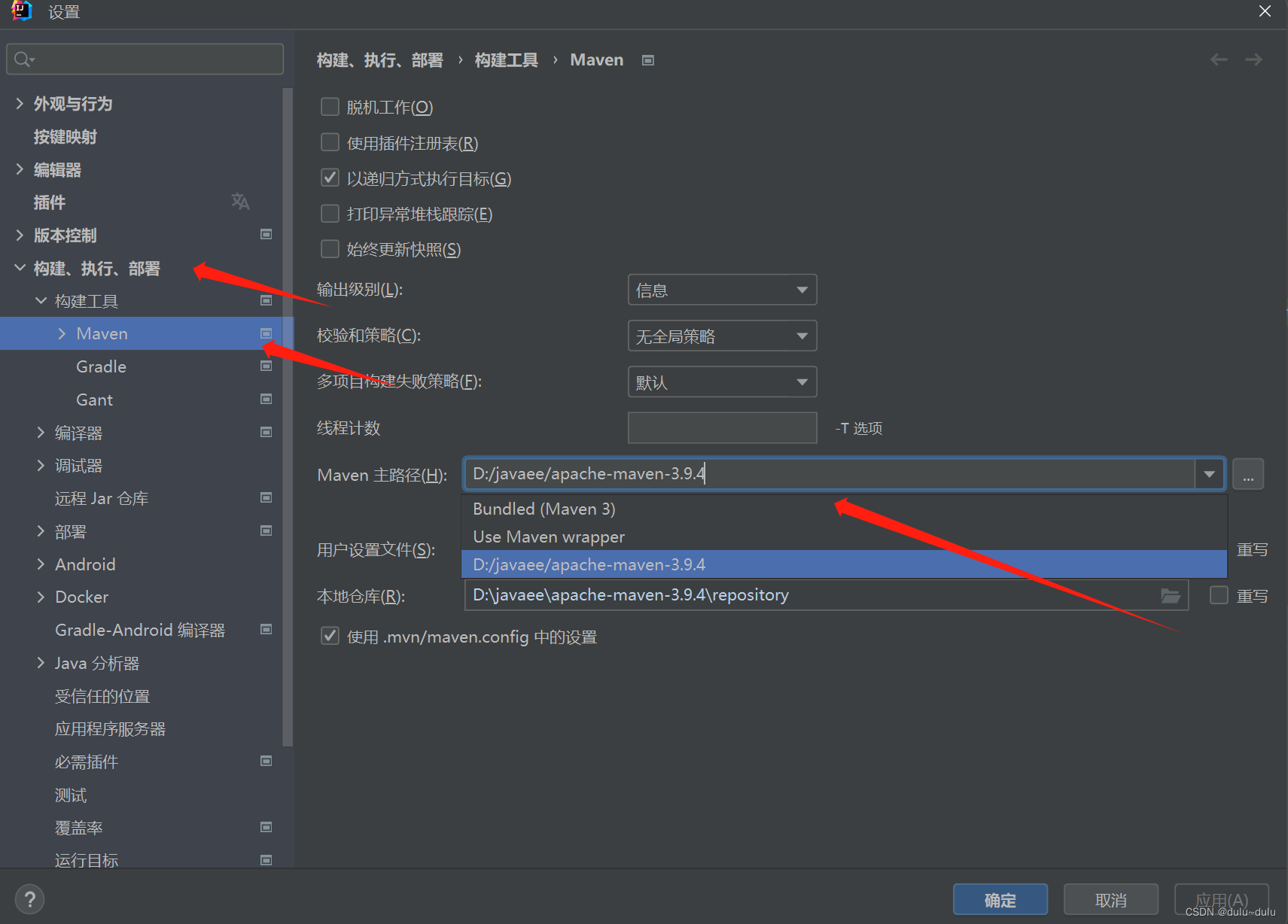Enable 始终更新快照 checkbox

[x=330, y=249]
